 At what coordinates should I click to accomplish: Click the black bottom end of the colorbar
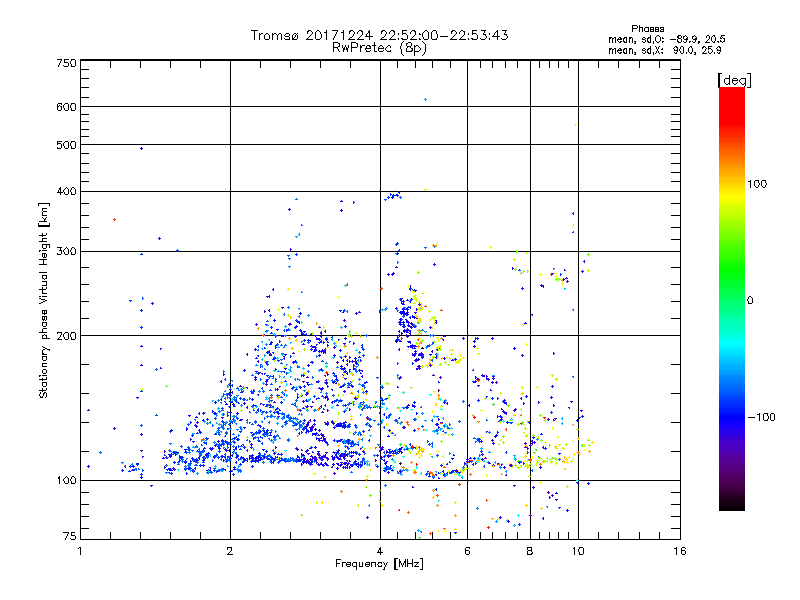tap(732, 505)
